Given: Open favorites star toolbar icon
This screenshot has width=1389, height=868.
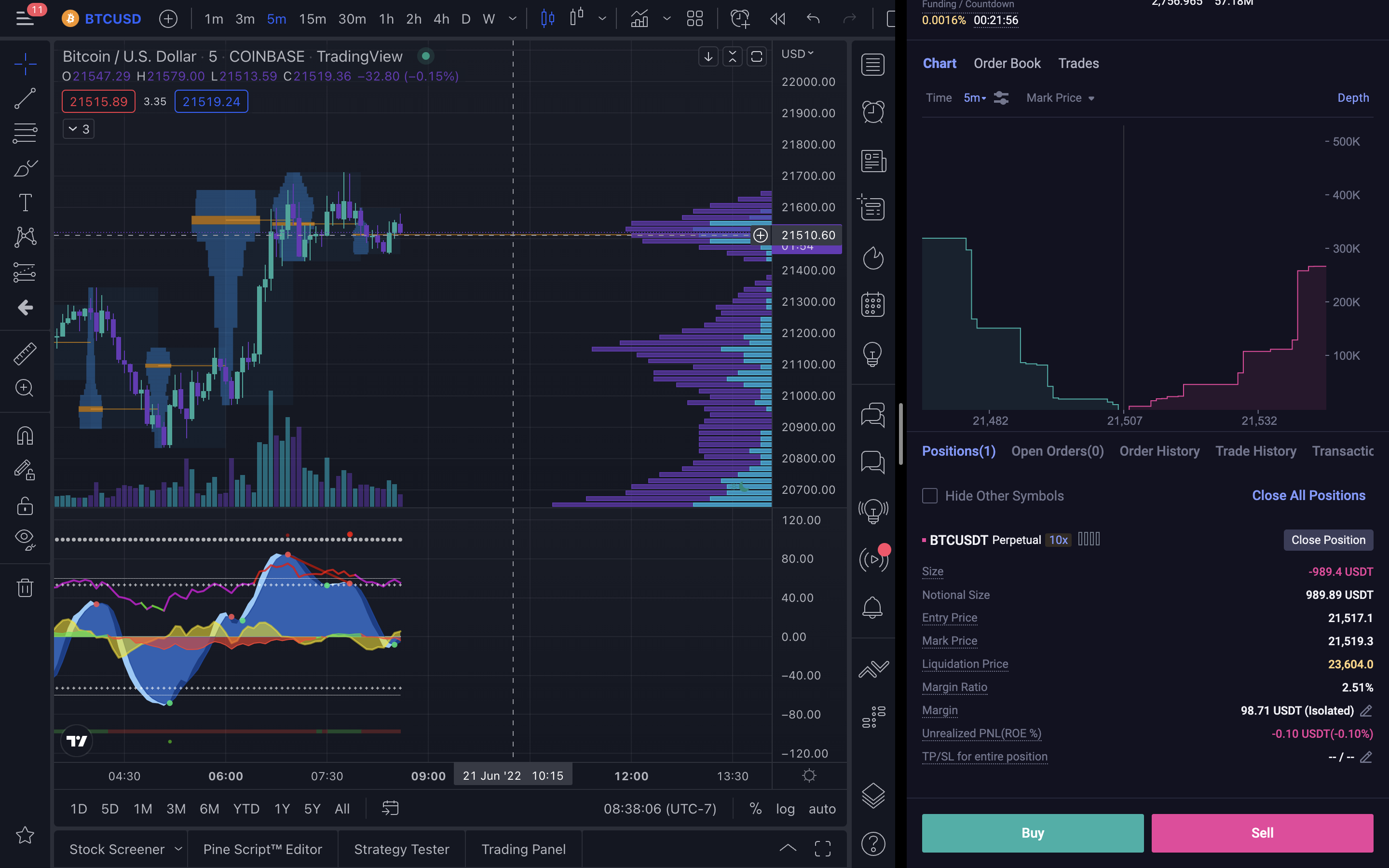Looking at the screenshot, I should pyautogui.click(x=25, y=835).
